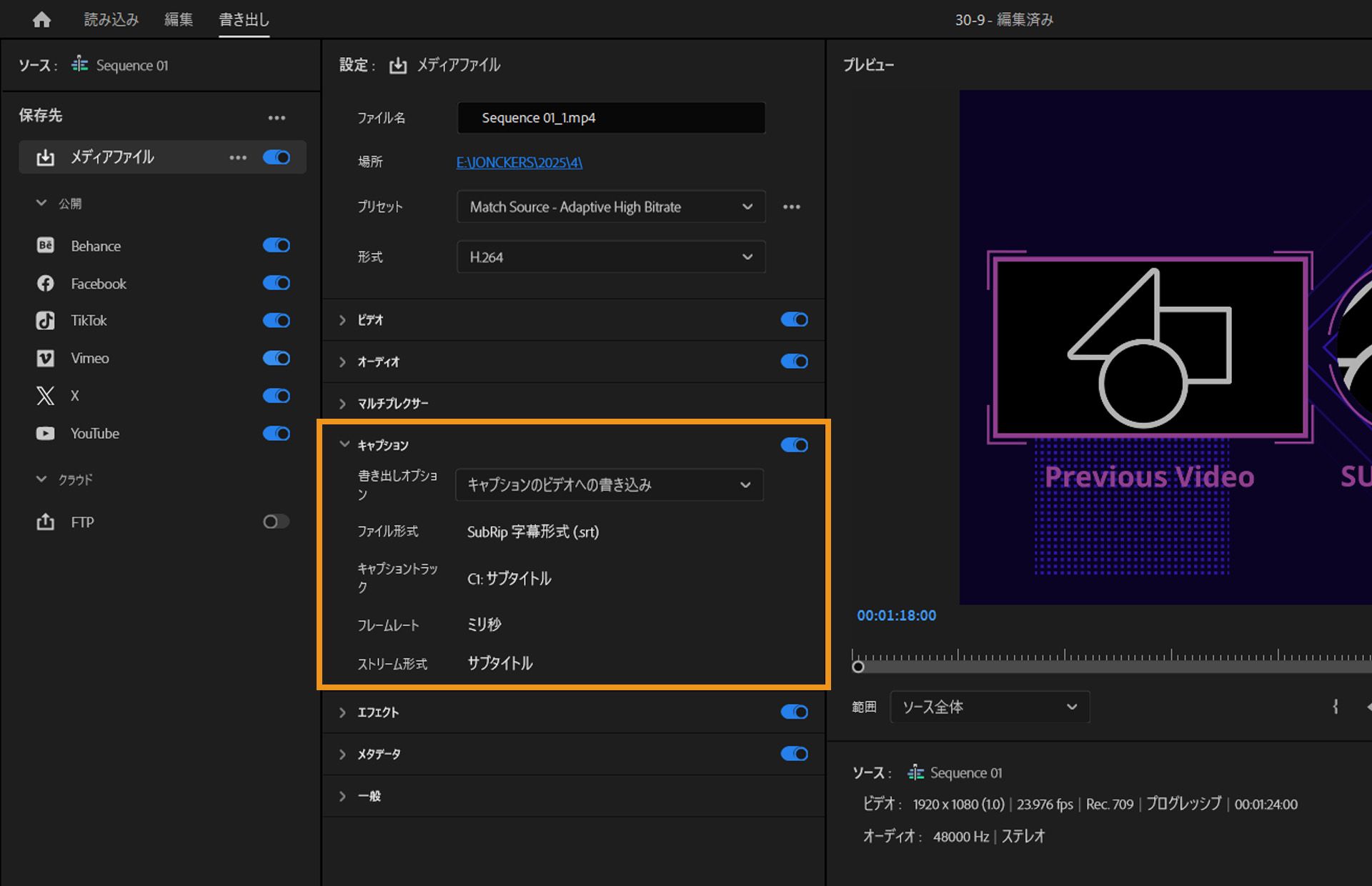Screen dimensions: 1372x886
Task: Disable the キャプション toggle
Action: point(794,444)
